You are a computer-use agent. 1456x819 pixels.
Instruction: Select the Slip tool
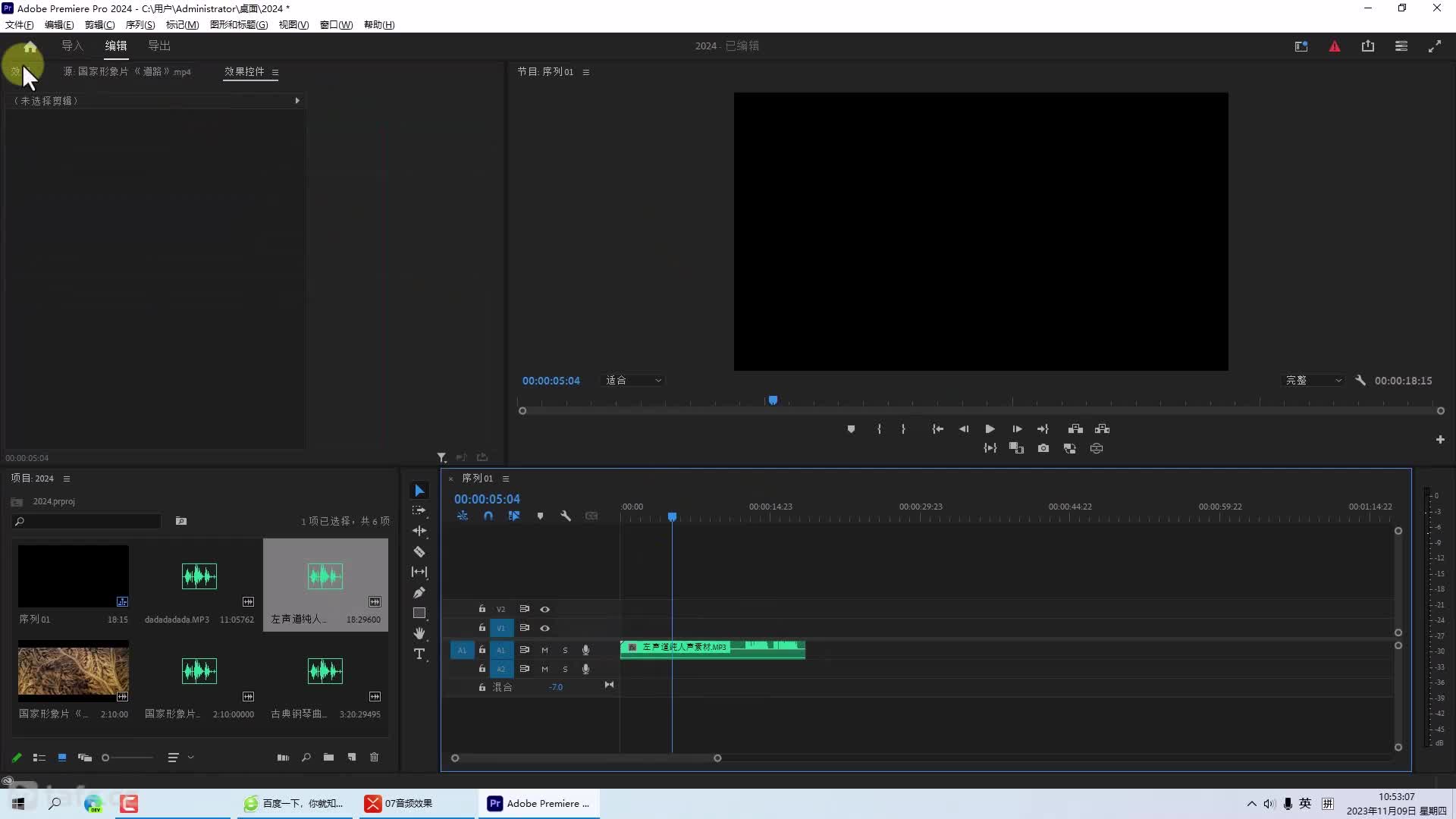click(419, 572)
